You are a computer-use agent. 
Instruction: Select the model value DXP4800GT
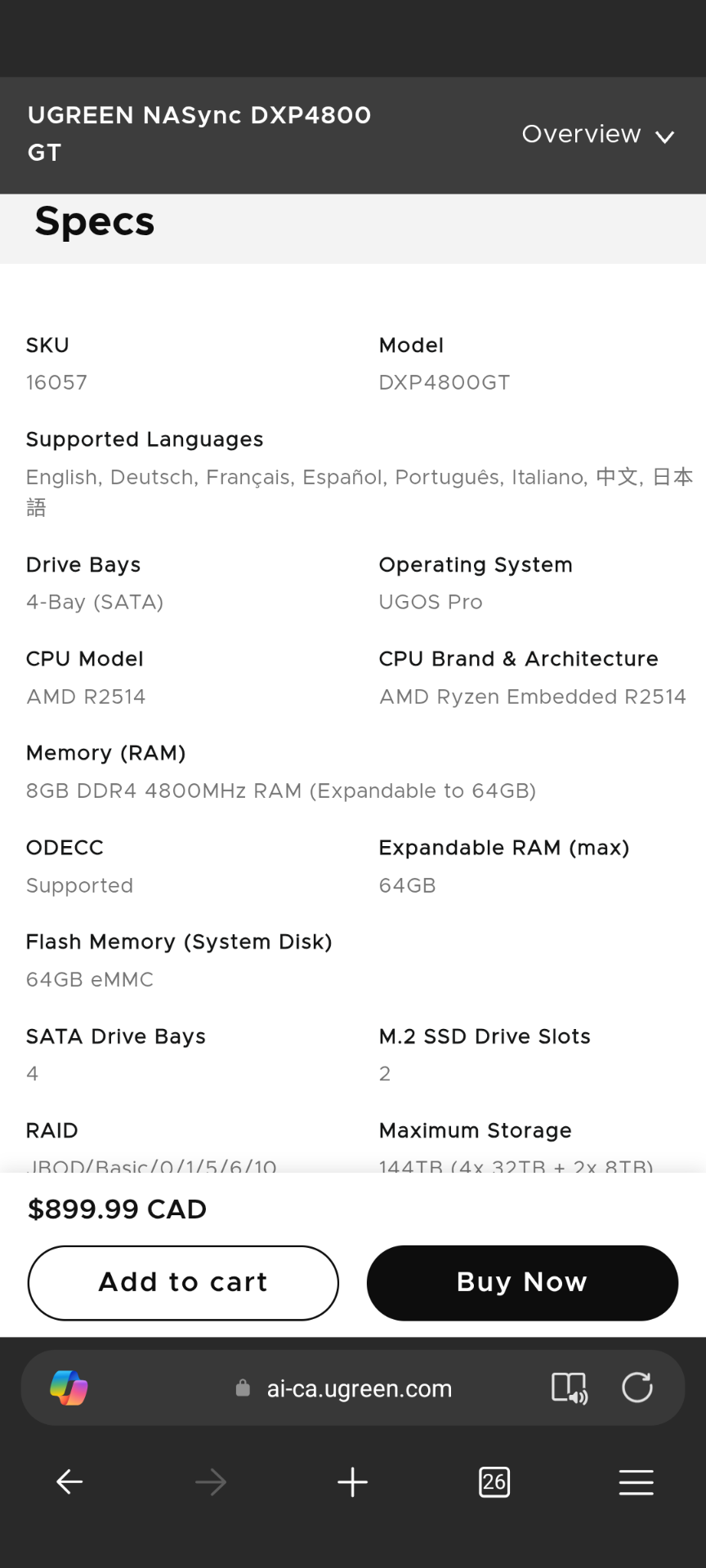pos(445,382)
